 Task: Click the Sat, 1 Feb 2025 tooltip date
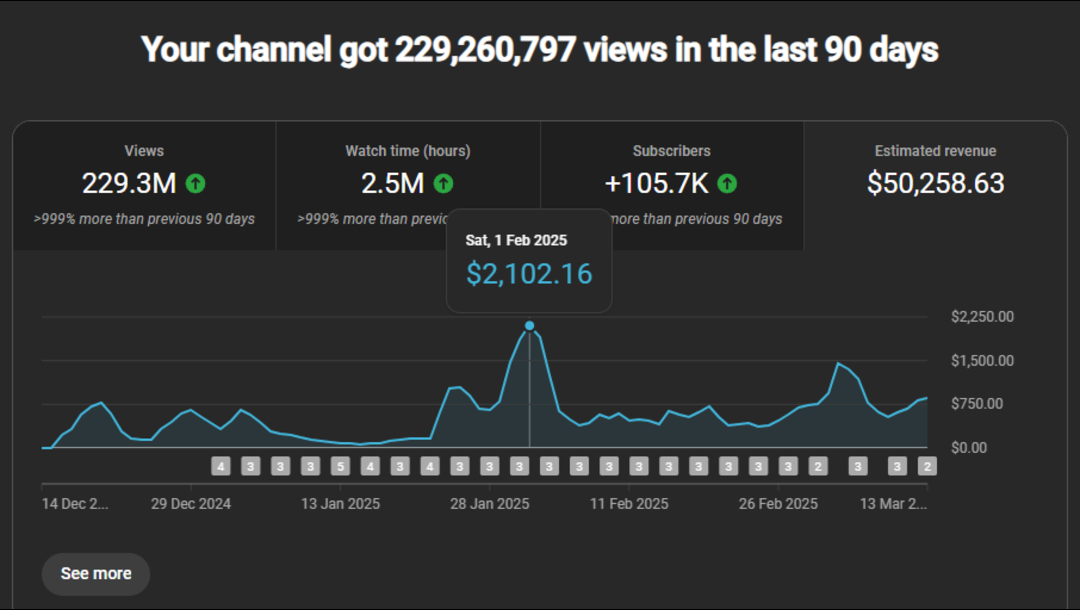(516, 240)
